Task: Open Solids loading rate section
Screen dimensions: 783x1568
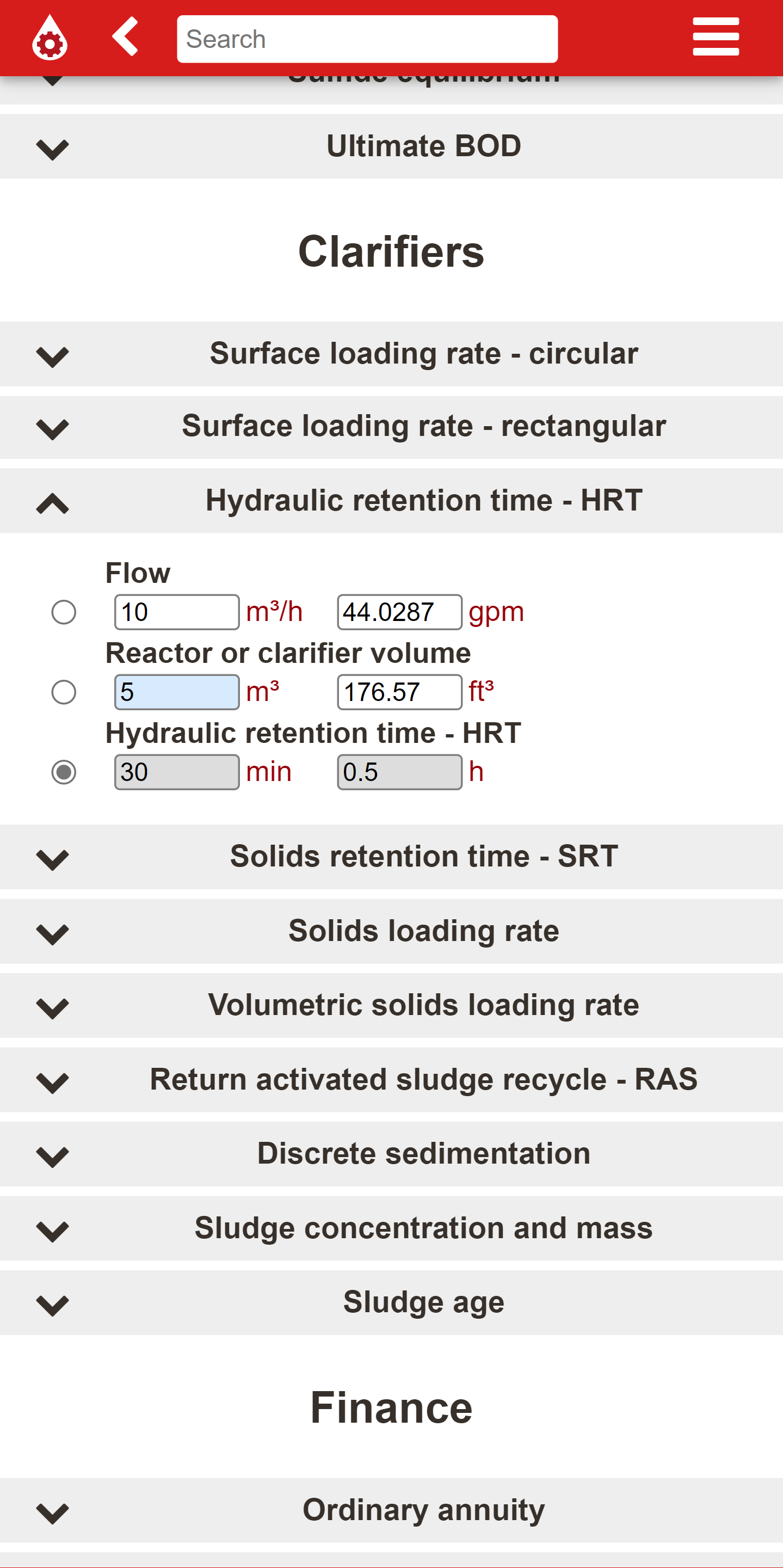Action: click(391, 931)
